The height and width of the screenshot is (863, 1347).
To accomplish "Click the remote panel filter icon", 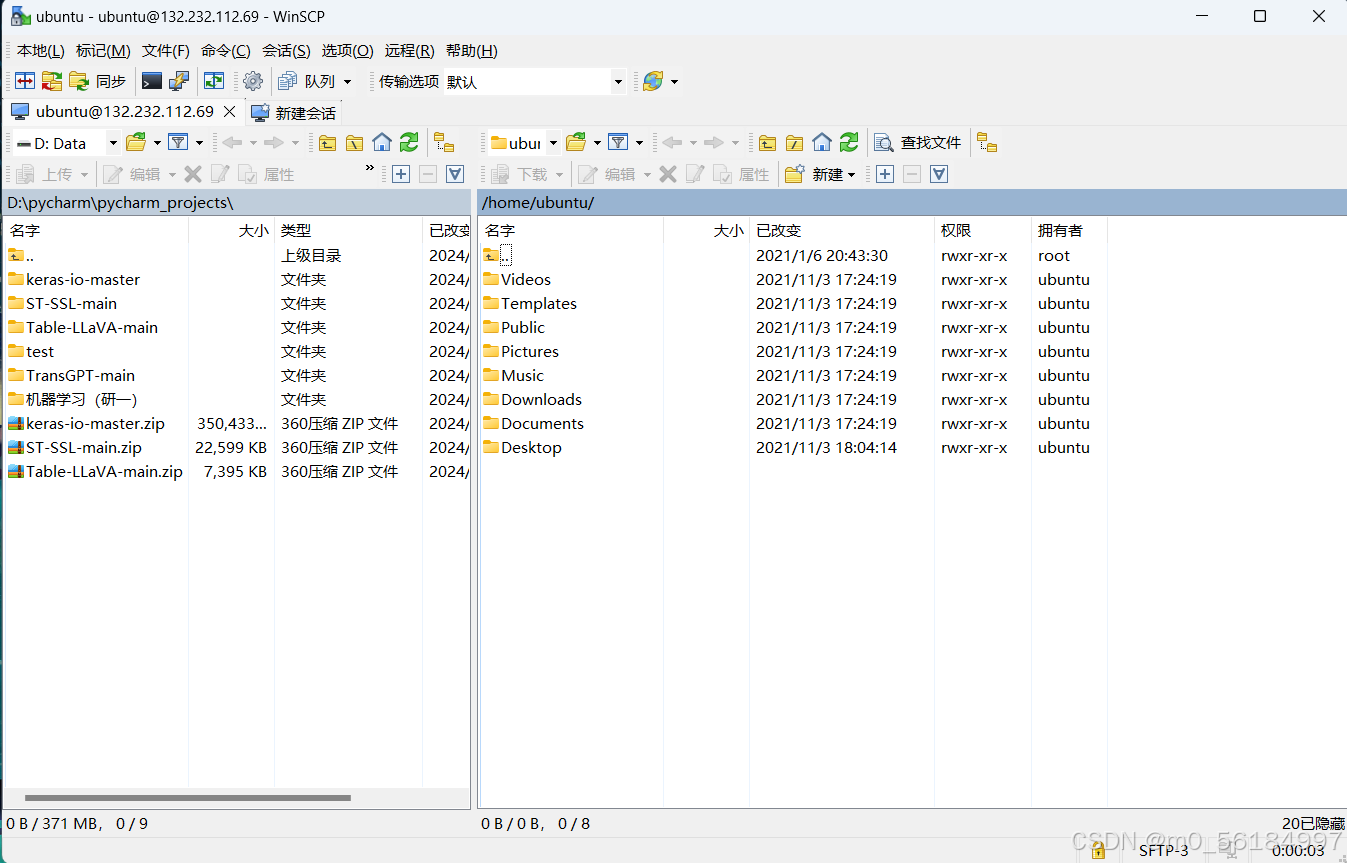I will [618, 143].
